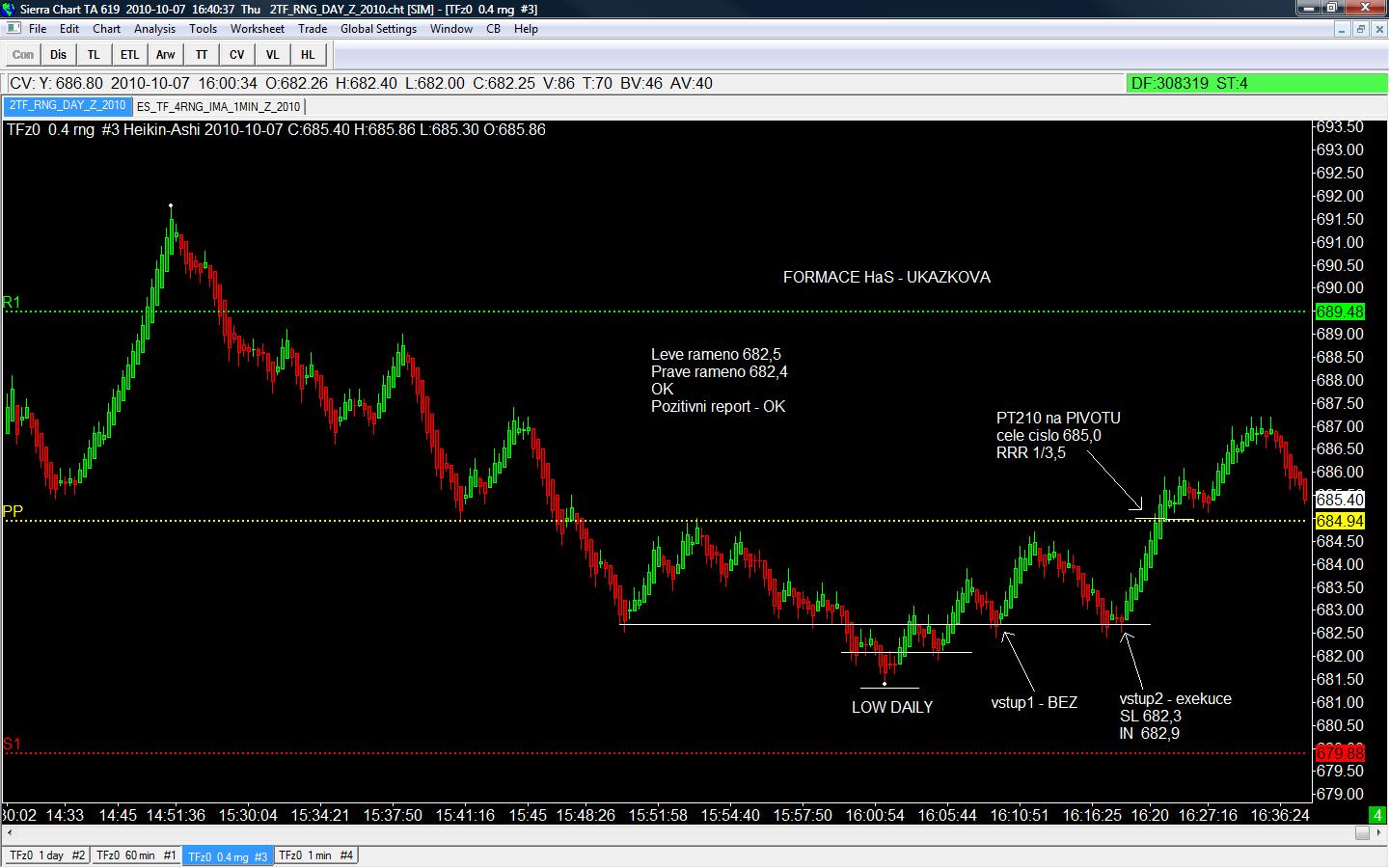Open the File menu
Image resolution: width=1389 pixels, height=868 pixels.
click(38, 29)
